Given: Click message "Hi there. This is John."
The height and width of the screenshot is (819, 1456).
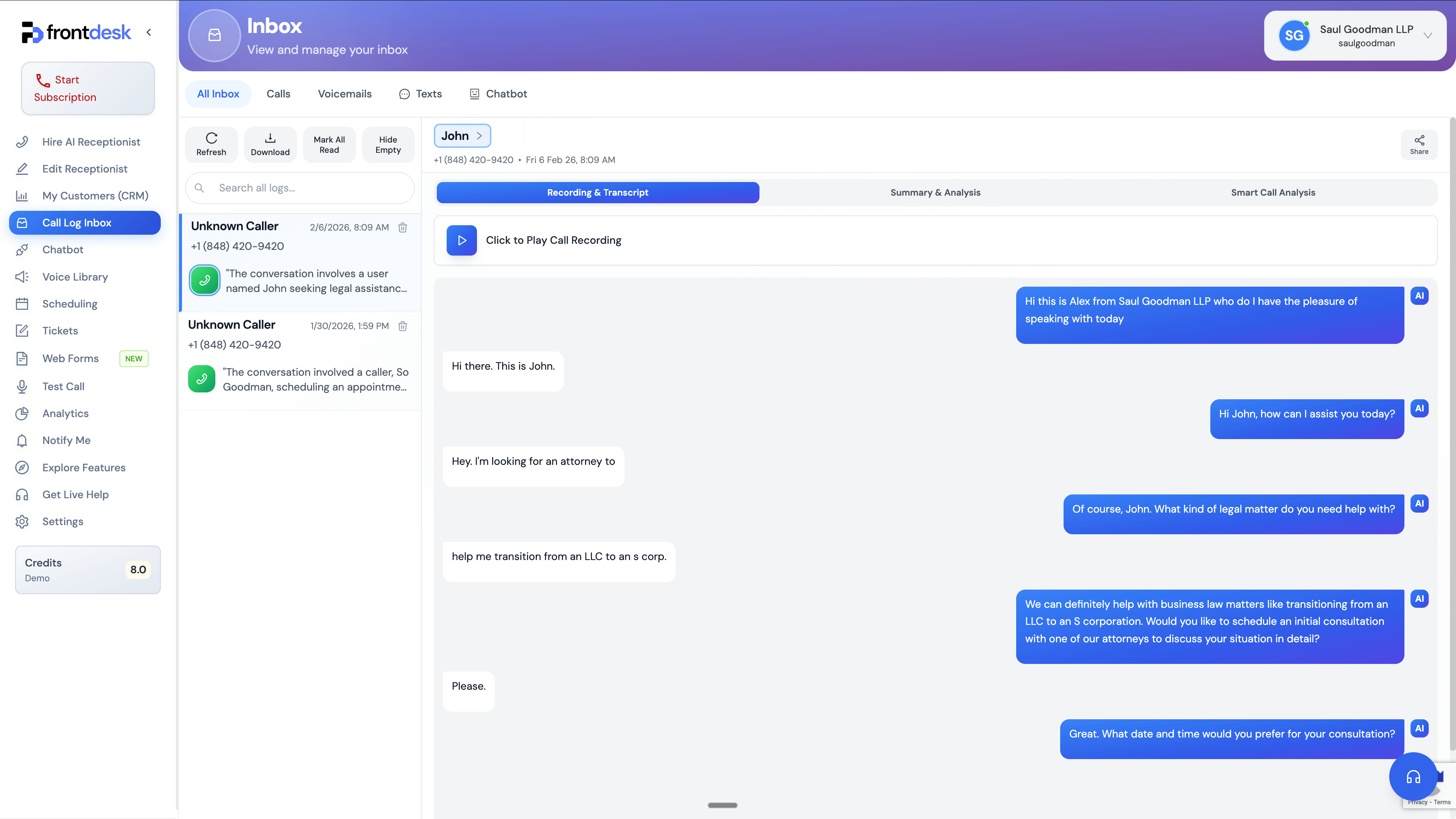Looking at the screenshot, I should pyautogui.click(x=503, y=371).
